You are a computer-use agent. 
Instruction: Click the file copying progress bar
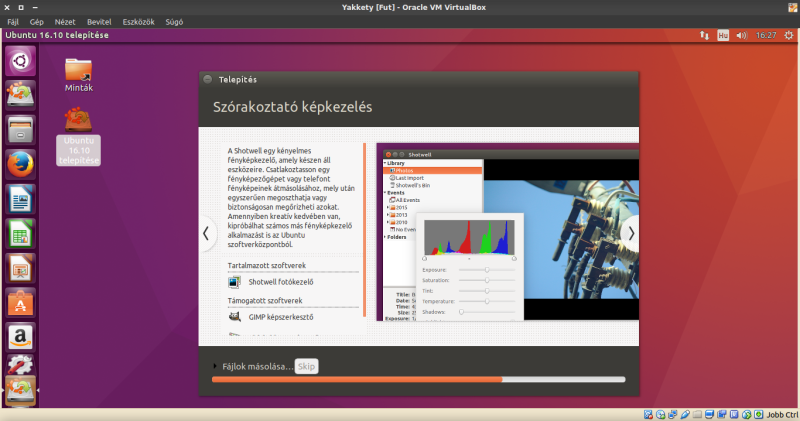419,380
